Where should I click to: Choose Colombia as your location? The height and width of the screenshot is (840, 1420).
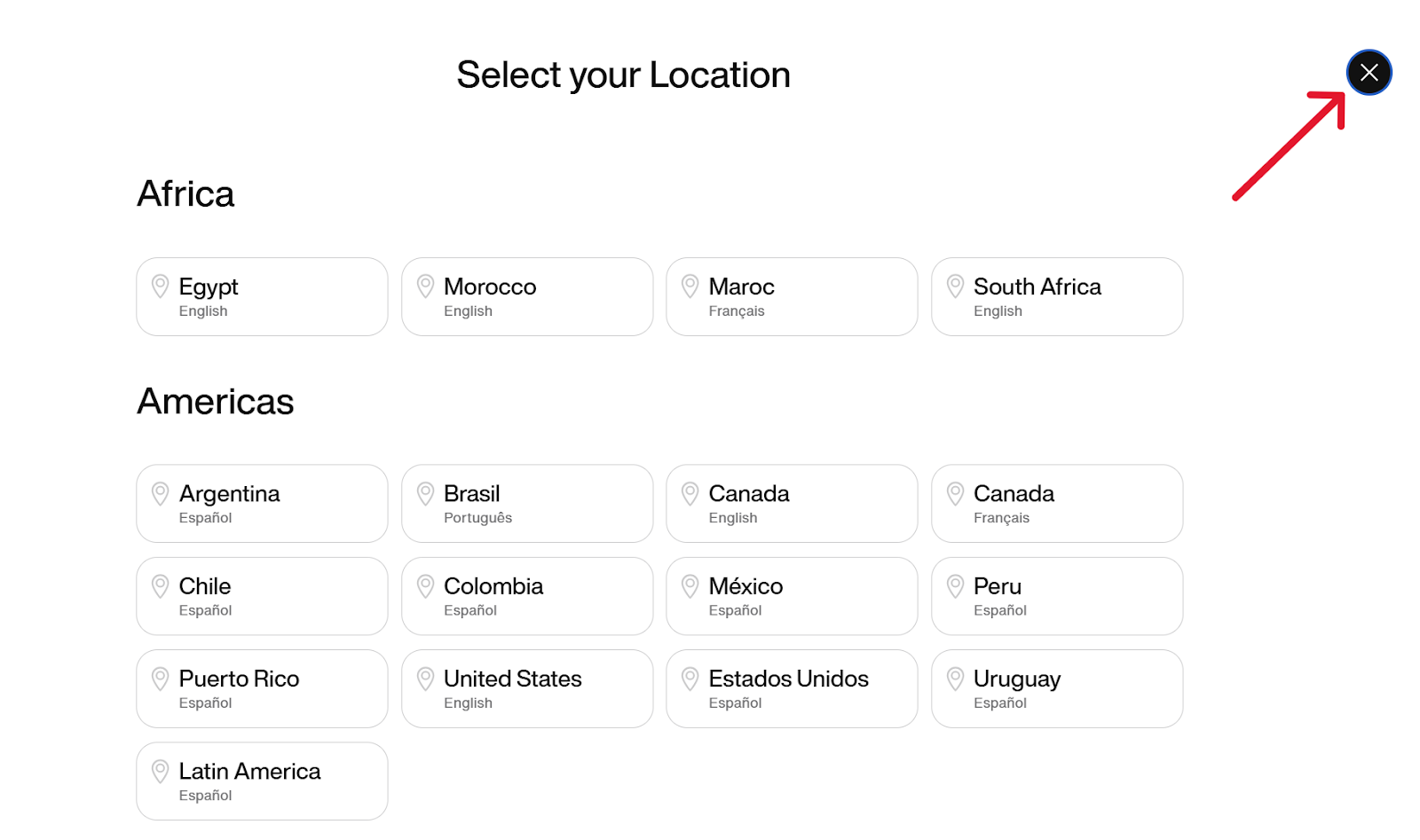tap(527, 596)
